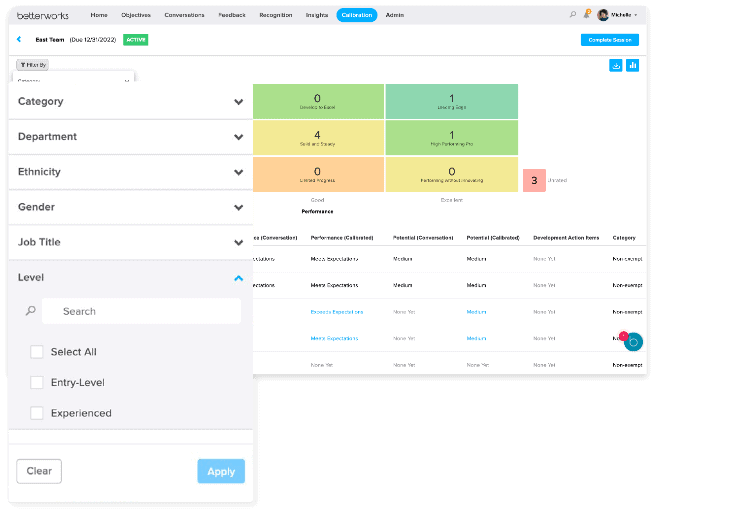731x514 pixels.
Task: Check the Experienced checkbox
Action: 37,413
